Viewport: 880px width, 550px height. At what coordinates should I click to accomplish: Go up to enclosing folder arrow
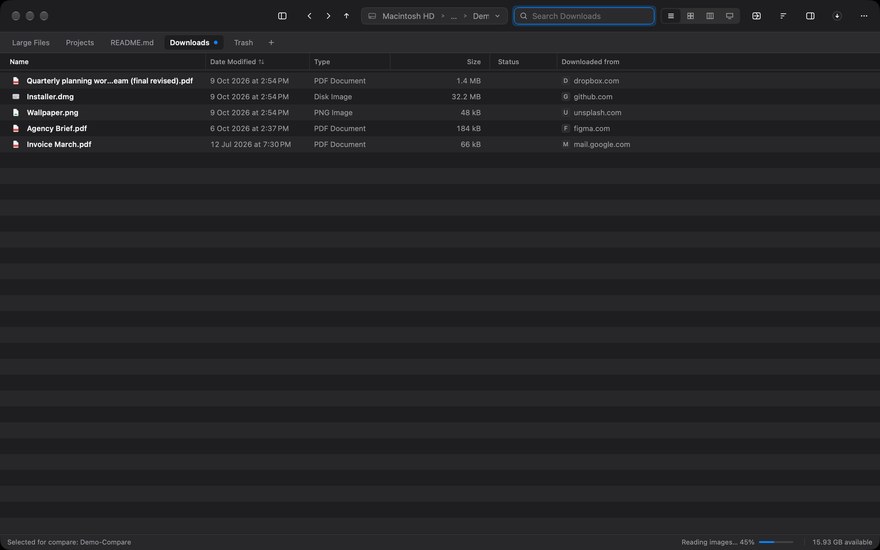346,16
